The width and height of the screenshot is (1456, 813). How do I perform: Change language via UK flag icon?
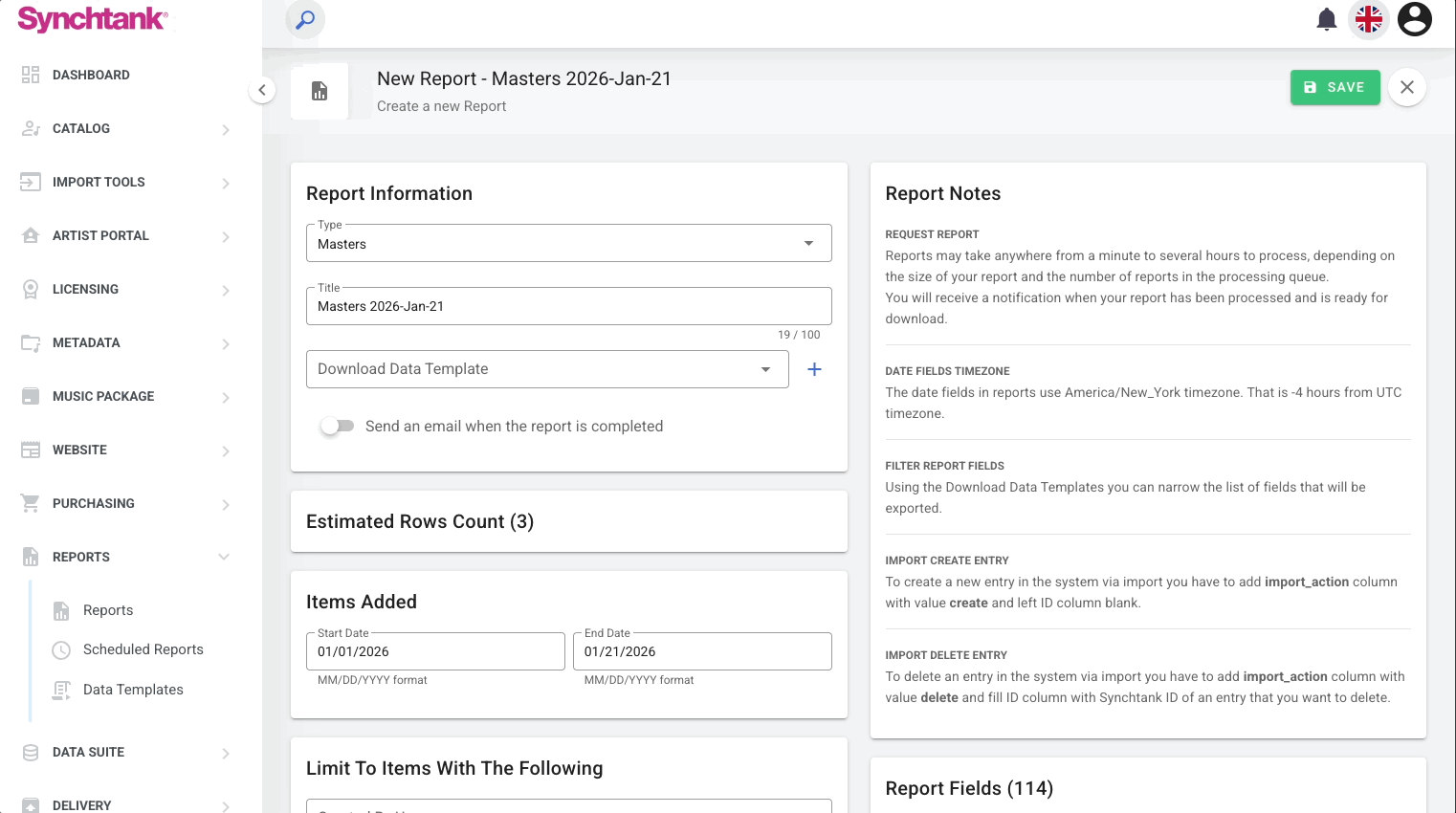[1369, 19]
